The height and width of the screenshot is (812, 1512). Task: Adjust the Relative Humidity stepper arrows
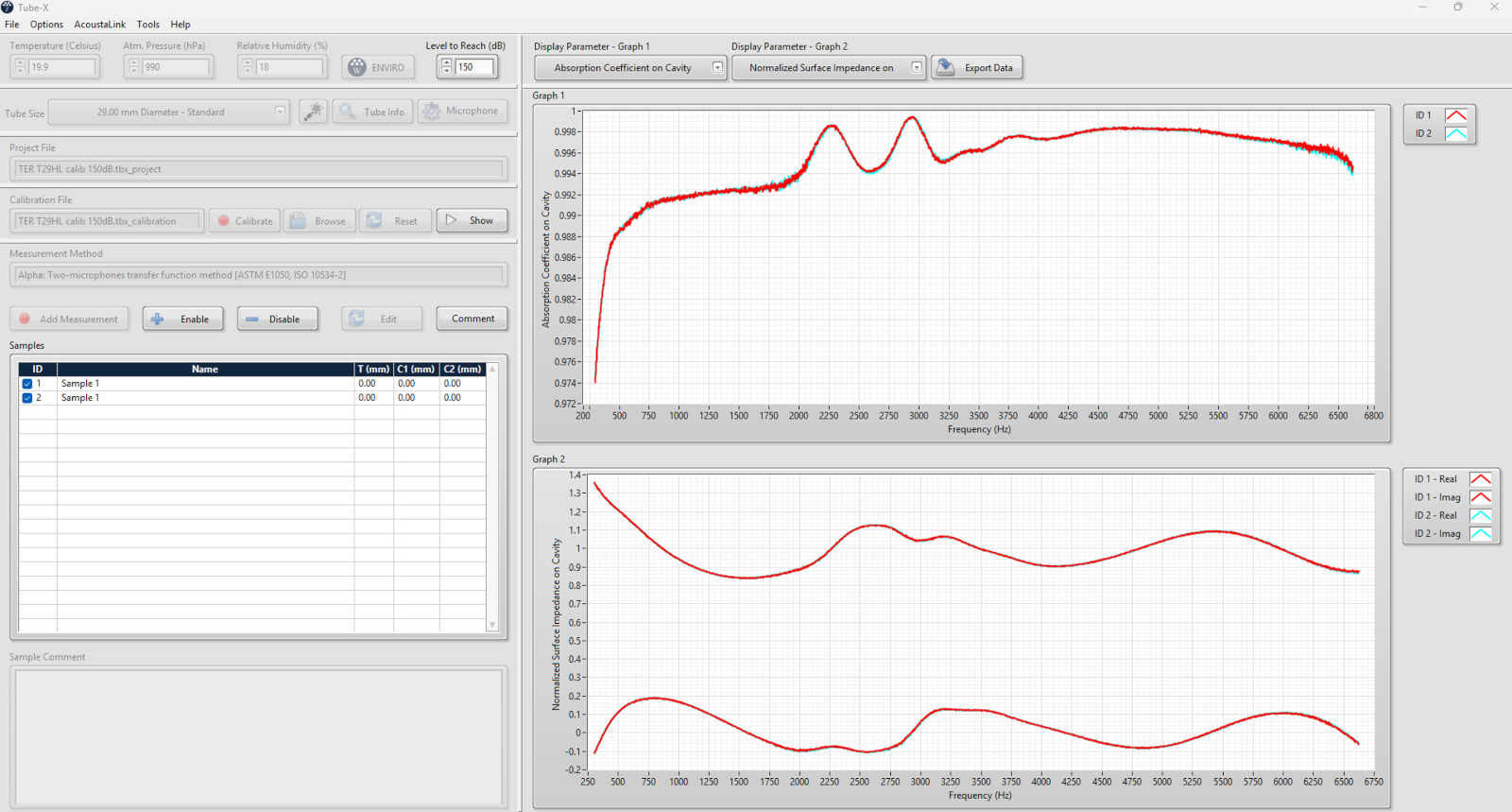click(248, 67)
